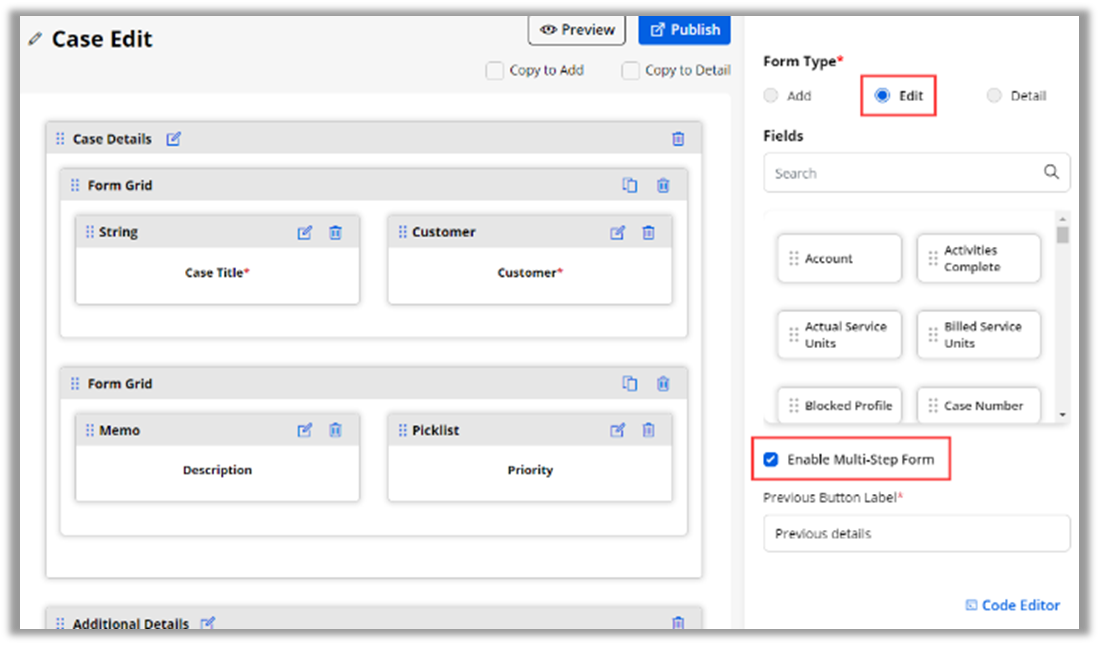1100x645 pixels.
Task: Check the Copy to Add checkbox
Action: (x=494, y=71)
